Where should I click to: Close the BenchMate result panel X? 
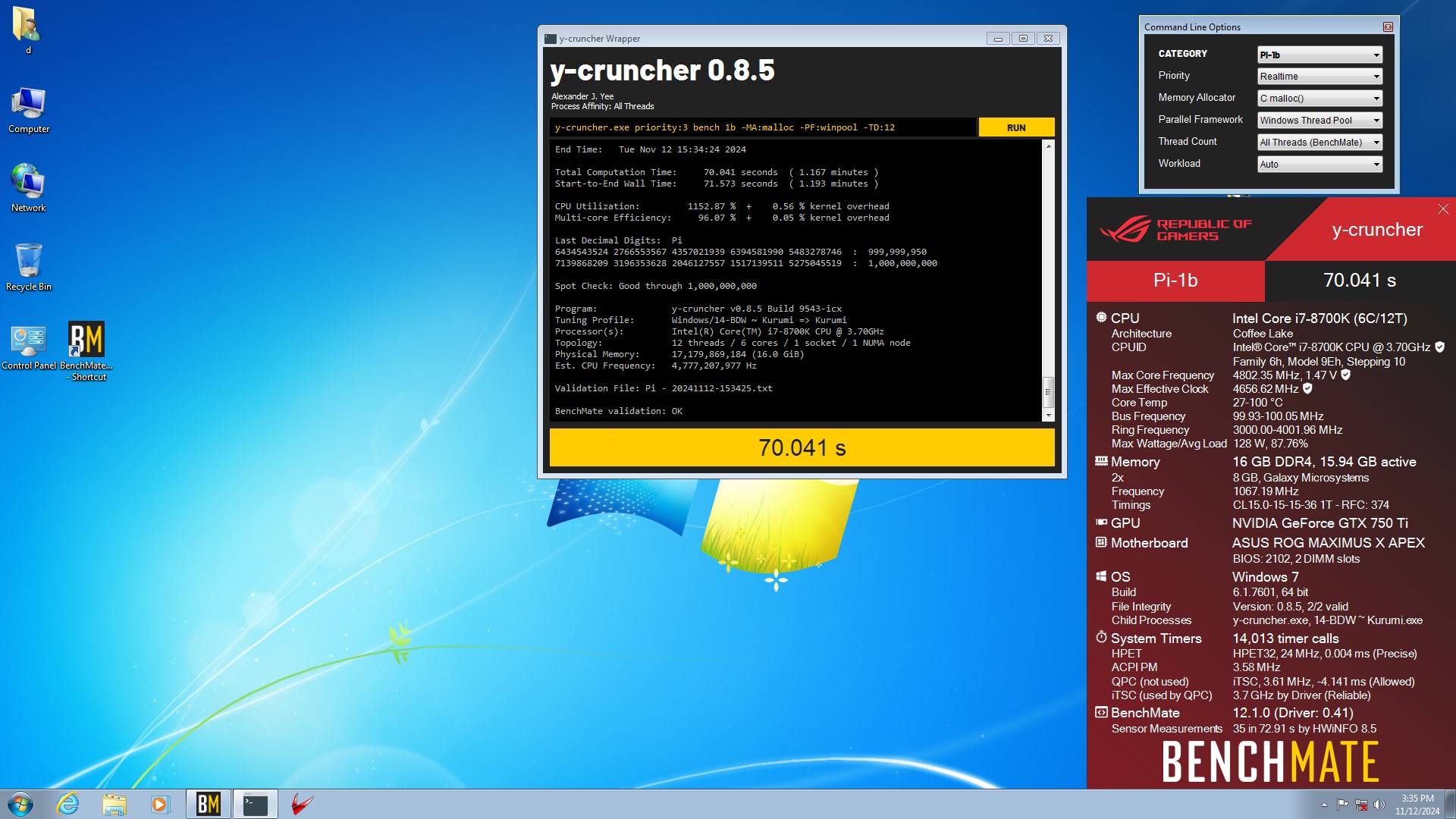[x=1443, y=209]
